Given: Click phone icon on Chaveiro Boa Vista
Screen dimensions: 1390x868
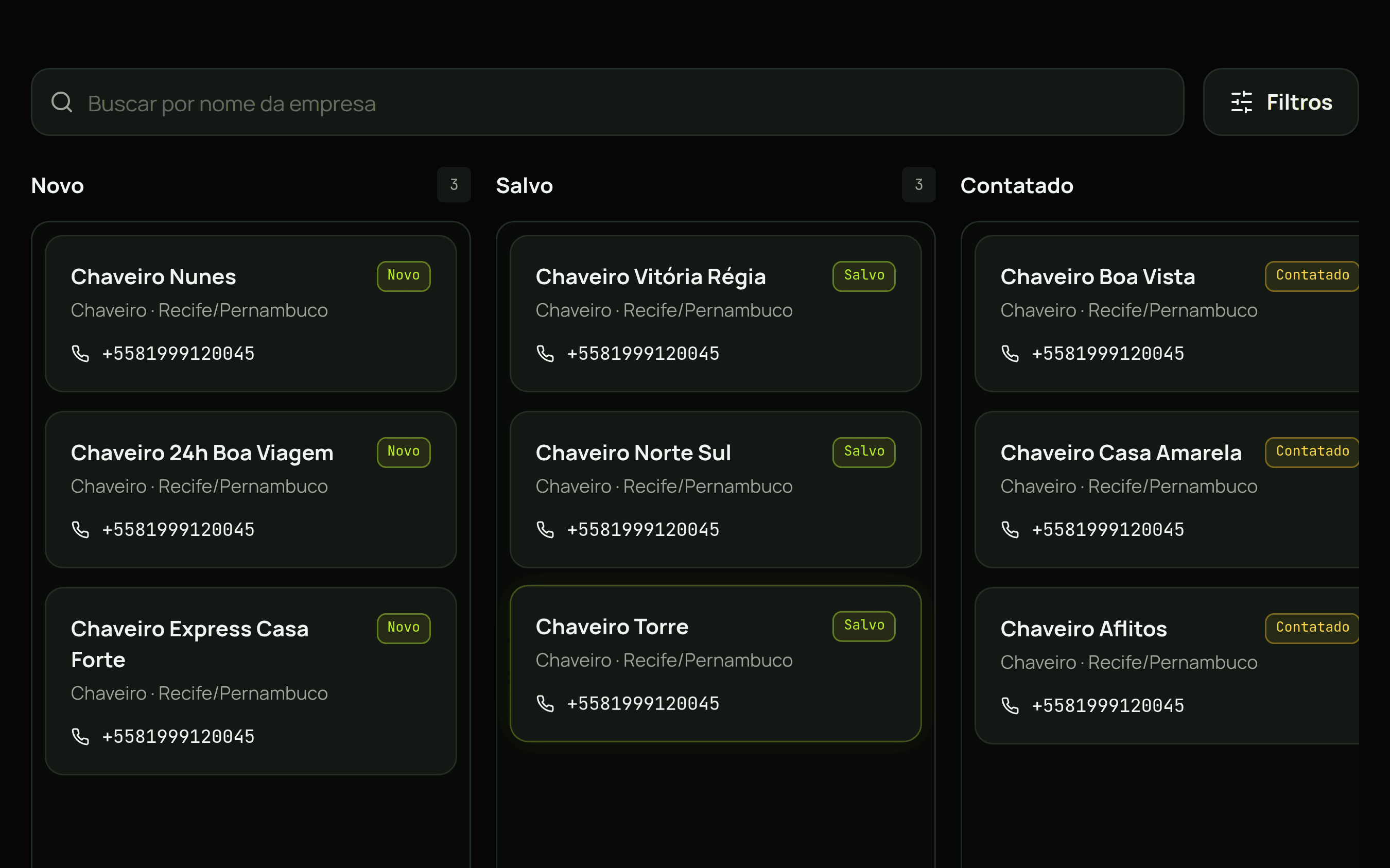Looking at the screenshot, I should coord(1010,353).
